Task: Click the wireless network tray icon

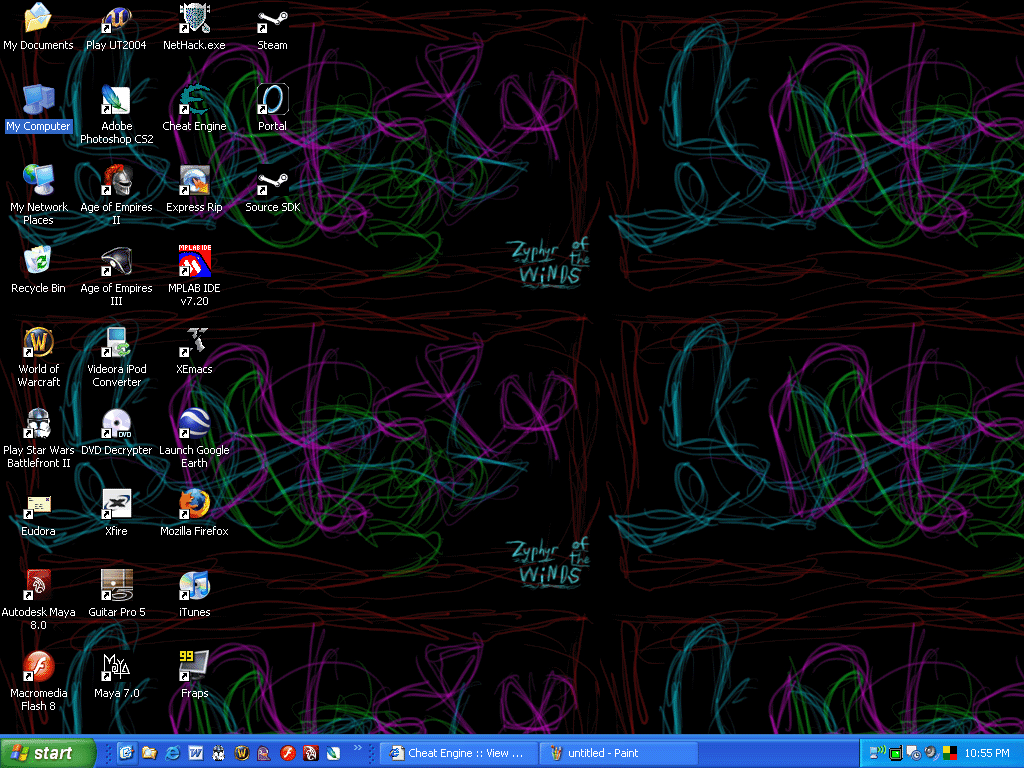Action: pyautogui.click(x=878, y=753)
